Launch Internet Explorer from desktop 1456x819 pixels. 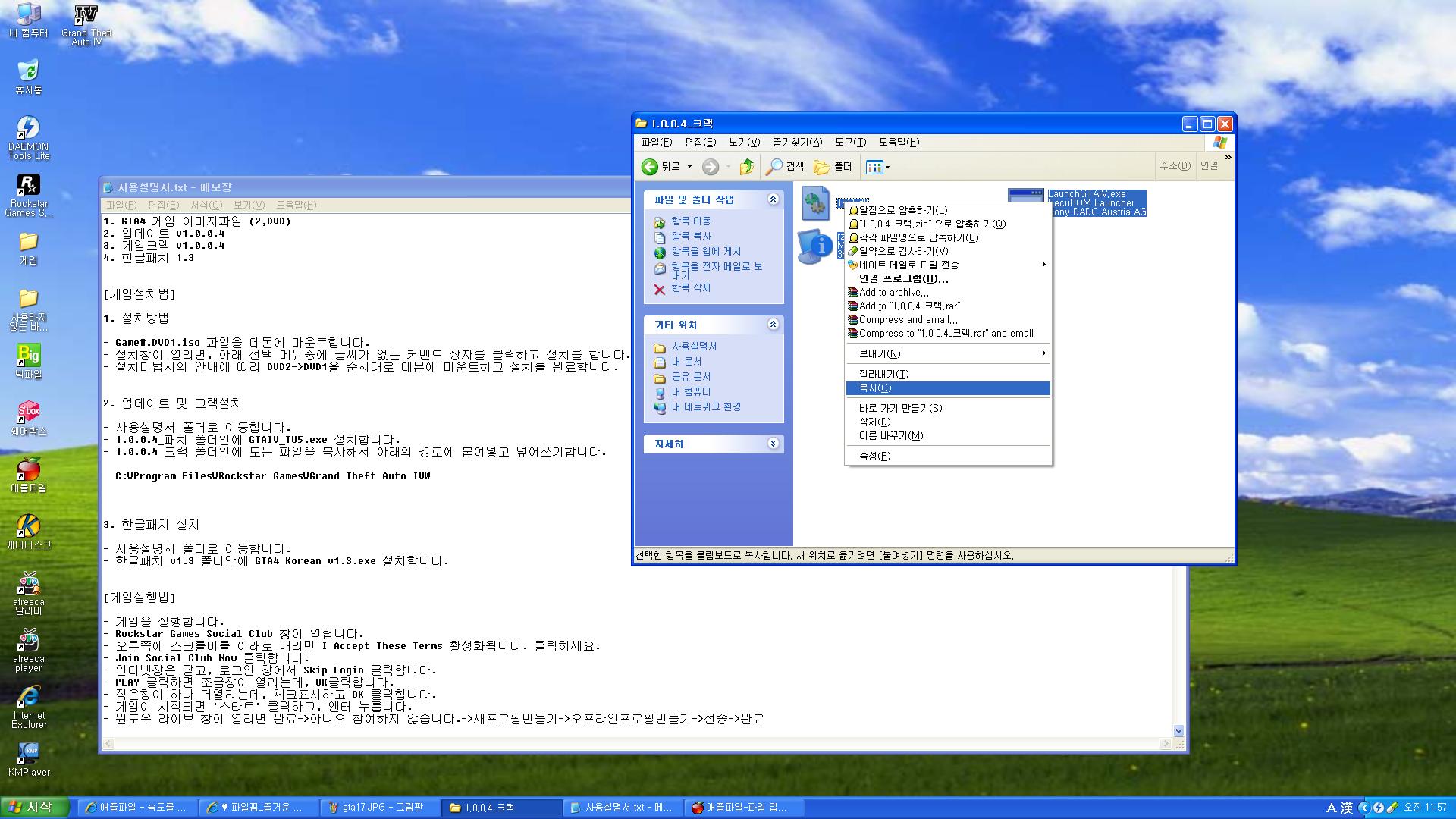(28, 707)
